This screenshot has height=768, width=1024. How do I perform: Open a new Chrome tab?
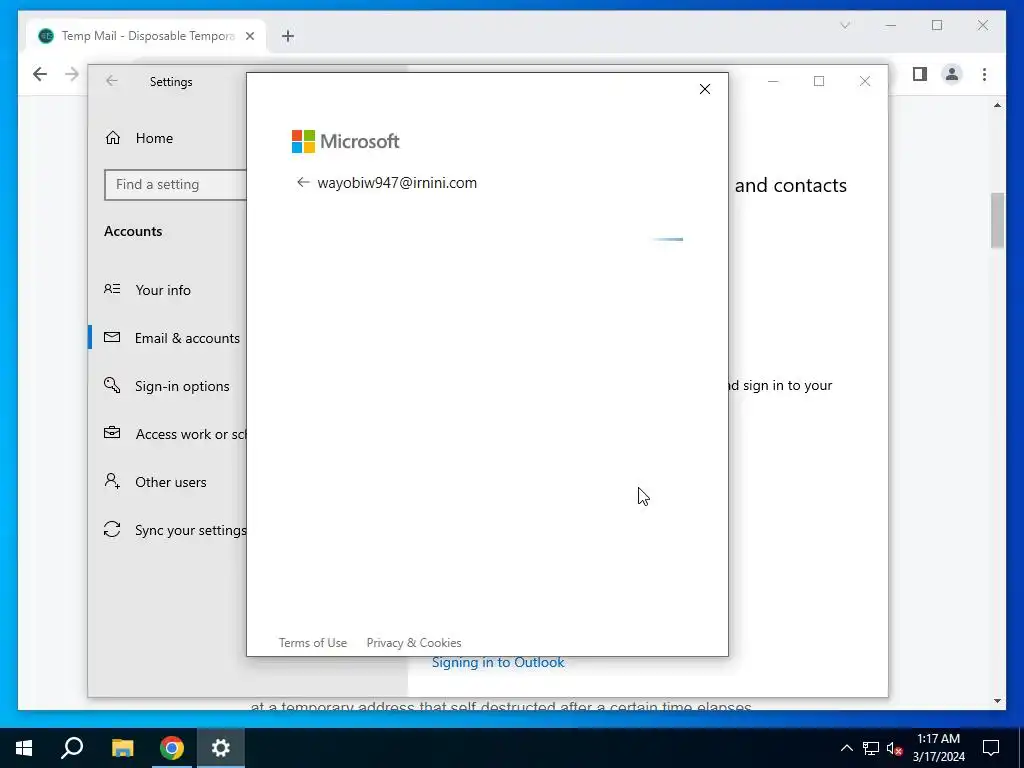288,36
